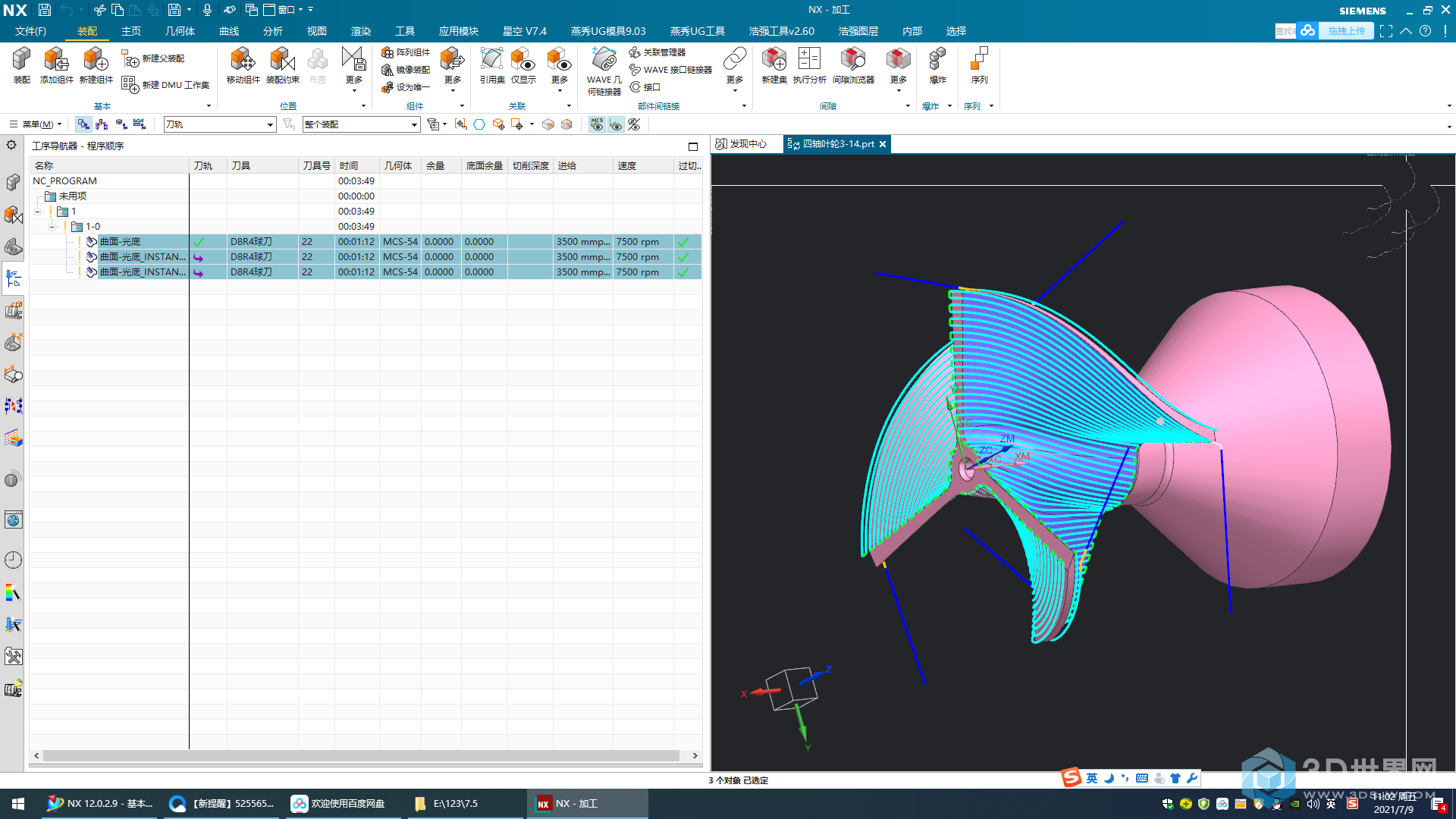
Task: Click the 添加组件 add component icon
Action: coord(56,66)
